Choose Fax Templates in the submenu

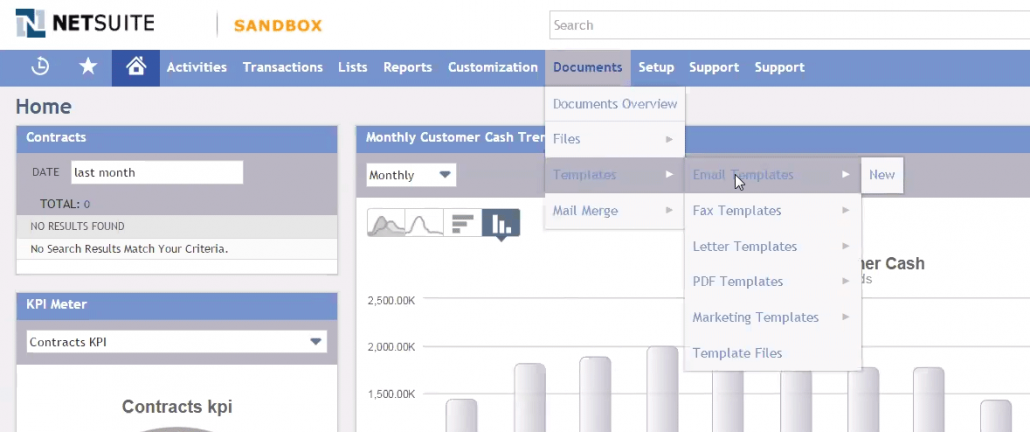click(772, 210)
